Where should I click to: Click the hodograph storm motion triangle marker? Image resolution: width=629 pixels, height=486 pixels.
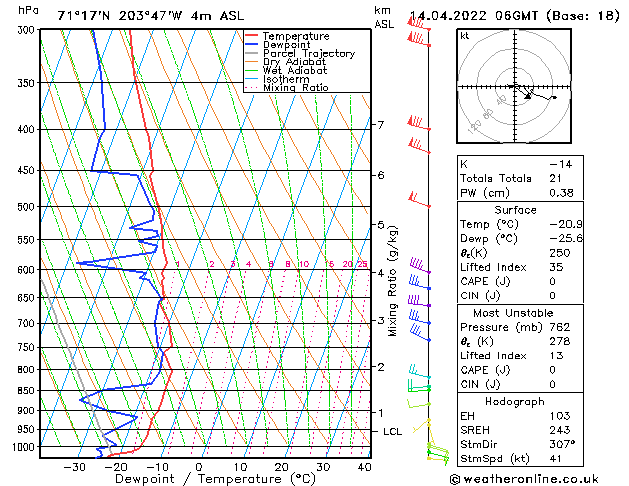point(528,96)
